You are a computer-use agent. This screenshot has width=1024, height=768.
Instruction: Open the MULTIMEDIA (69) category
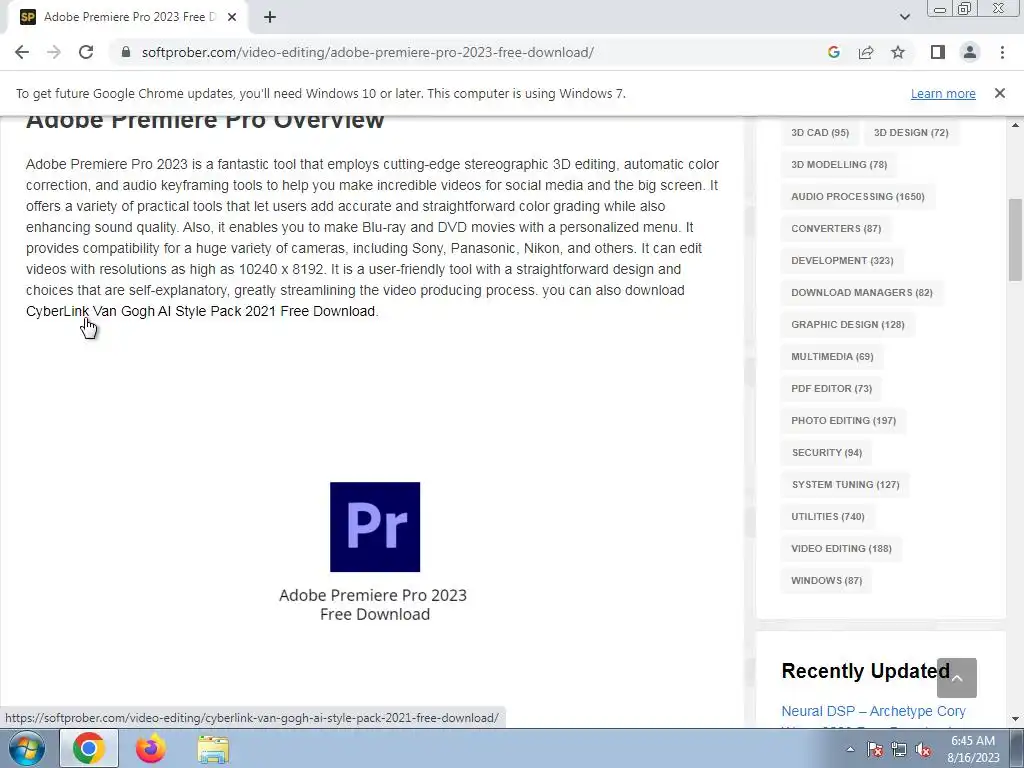point(832,357)
